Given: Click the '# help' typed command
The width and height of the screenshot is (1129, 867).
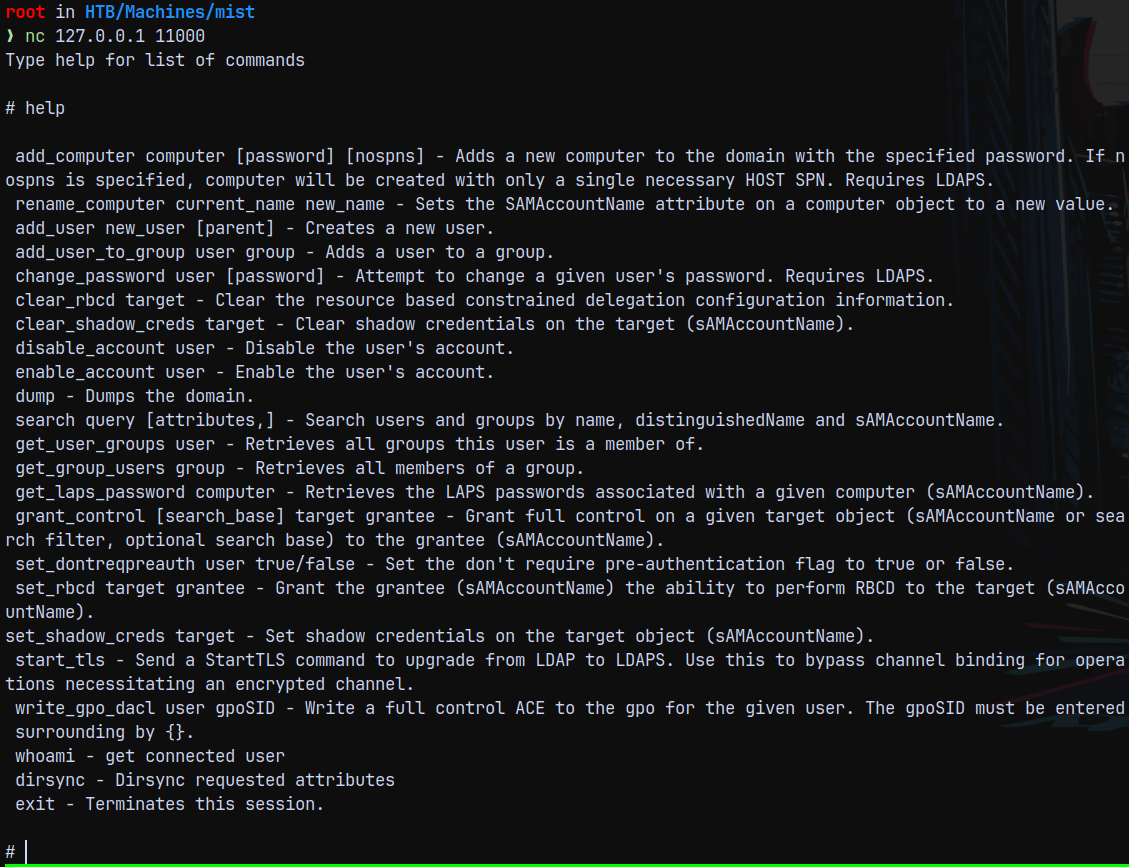Looking at the screenshot, I should tap(35, 108).
